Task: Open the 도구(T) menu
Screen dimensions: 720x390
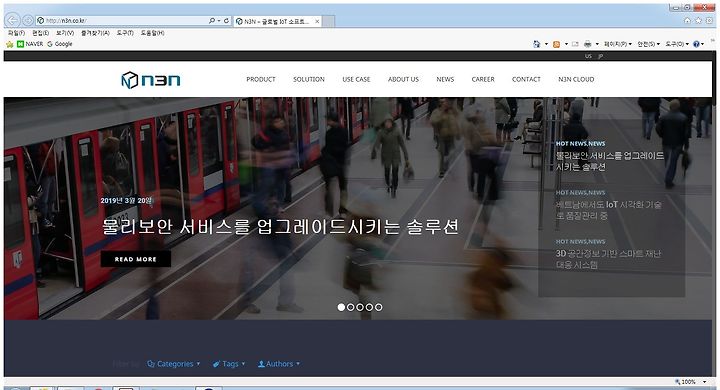Action: pyautogui.click(x=125, y=33)
